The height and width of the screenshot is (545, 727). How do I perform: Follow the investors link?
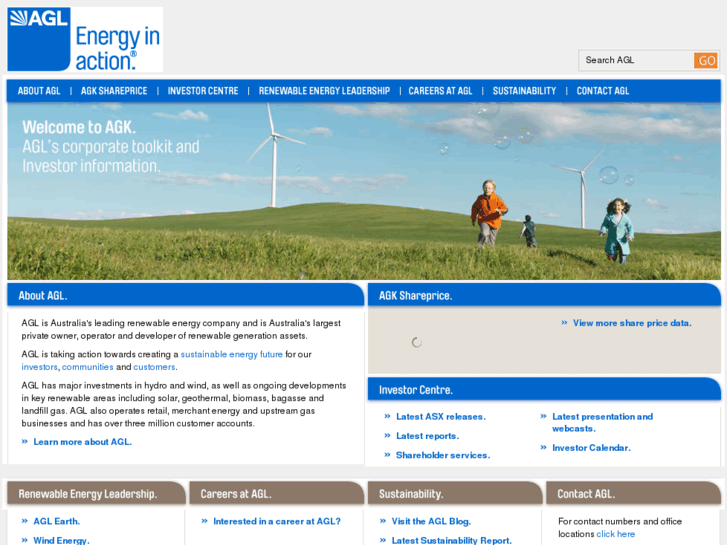(x=39, y=367)
